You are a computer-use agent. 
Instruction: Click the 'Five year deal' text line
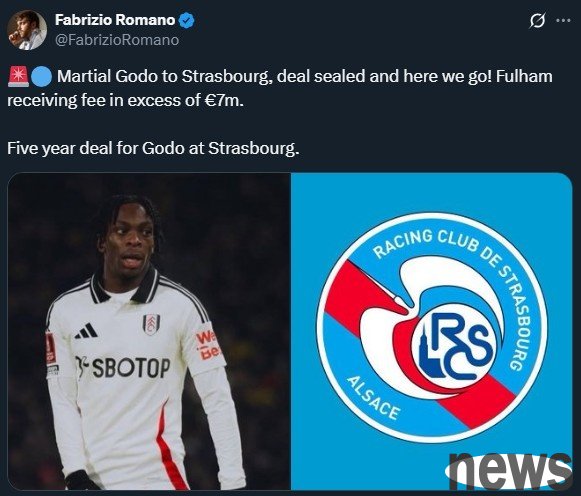click(153, 149)
